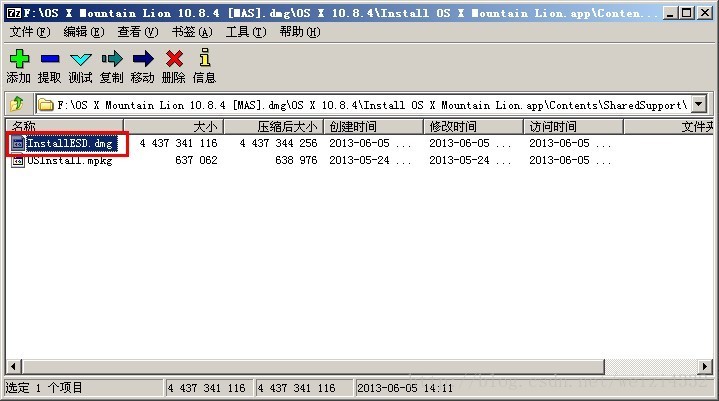Screen dimensions: 719x401
Task: Click the 7z title bar icon
Action: pos(14,13)
